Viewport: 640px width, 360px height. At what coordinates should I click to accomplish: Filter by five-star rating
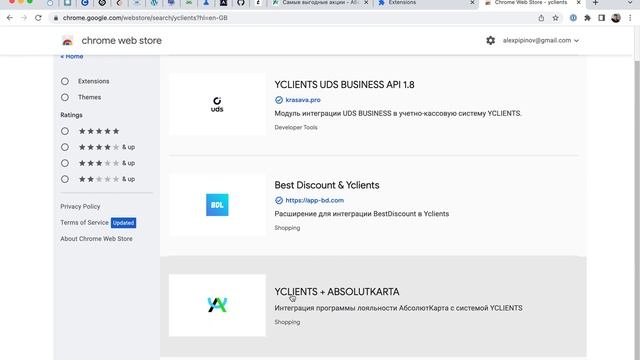click(x=65, y=131)
